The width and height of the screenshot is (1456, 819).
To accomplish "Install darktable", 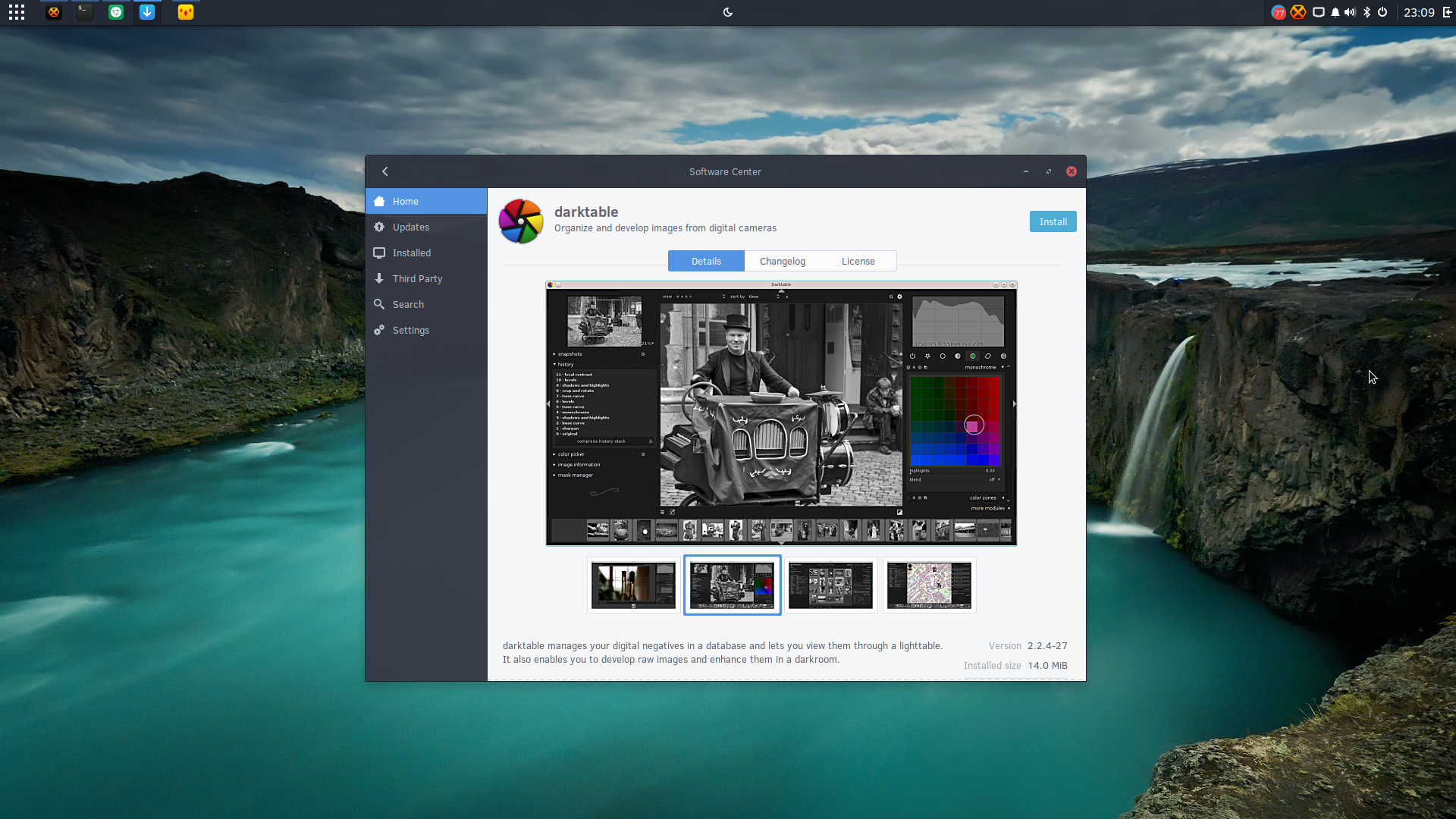I will tap(1053, 221).
